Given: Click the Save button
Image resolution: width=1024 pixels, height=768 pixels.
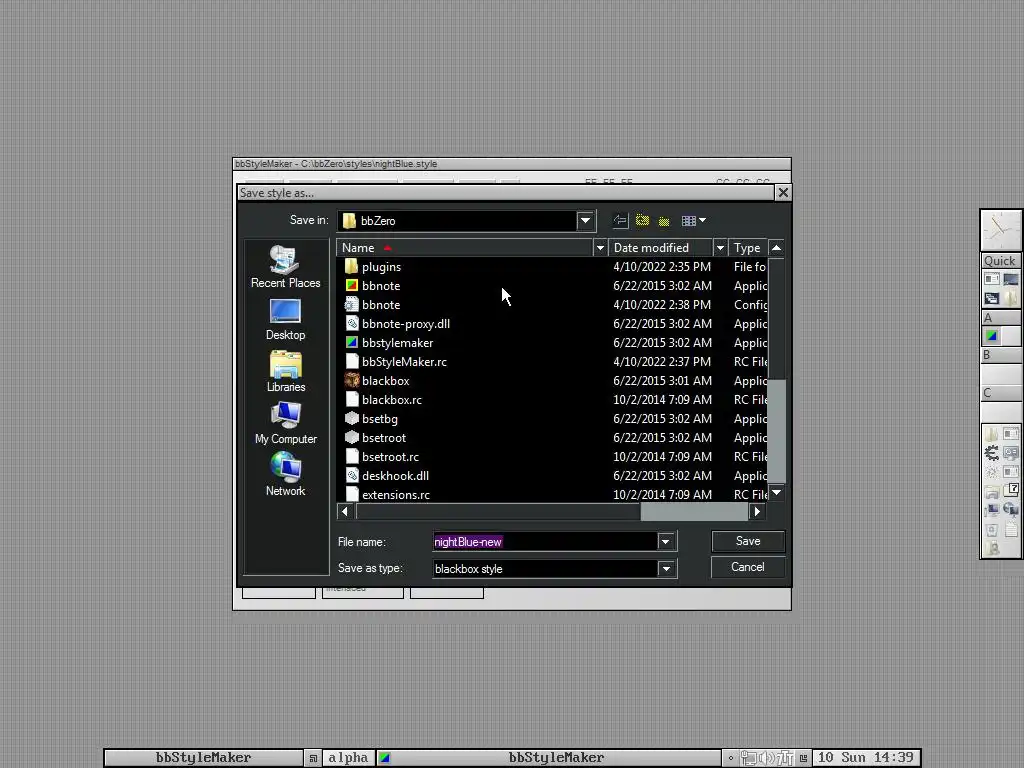Looking at the screenshot, I should click(748, 541).
